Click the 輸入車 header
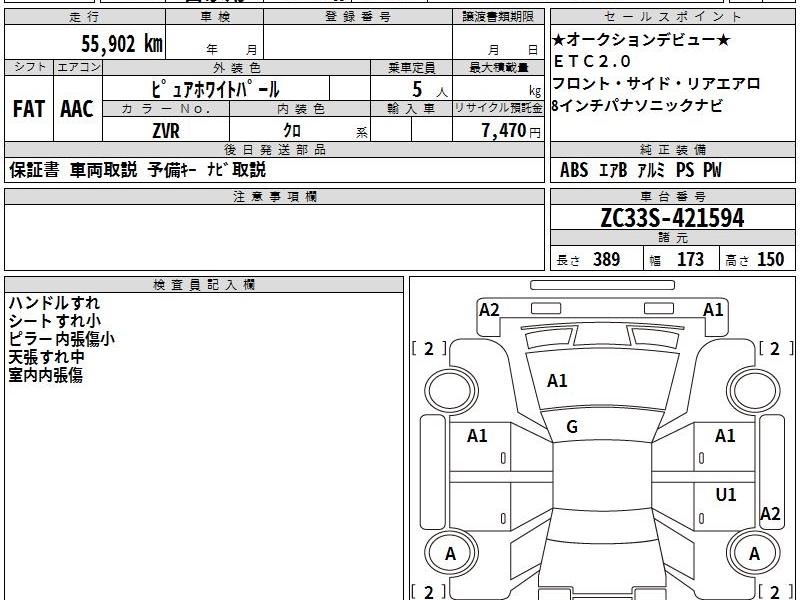 pyautogui.click(x=411, y=109)
